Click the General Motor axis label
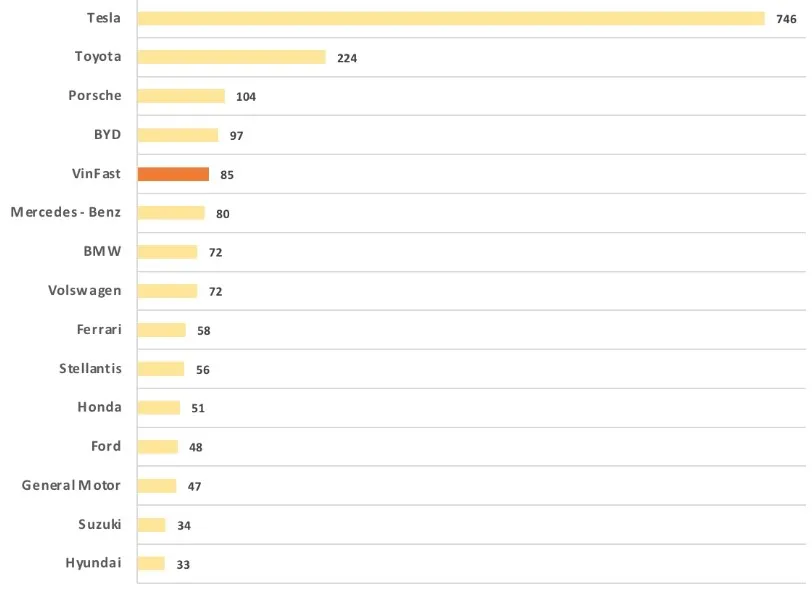The width and height of the screenshot is (812, 595). 71,485
